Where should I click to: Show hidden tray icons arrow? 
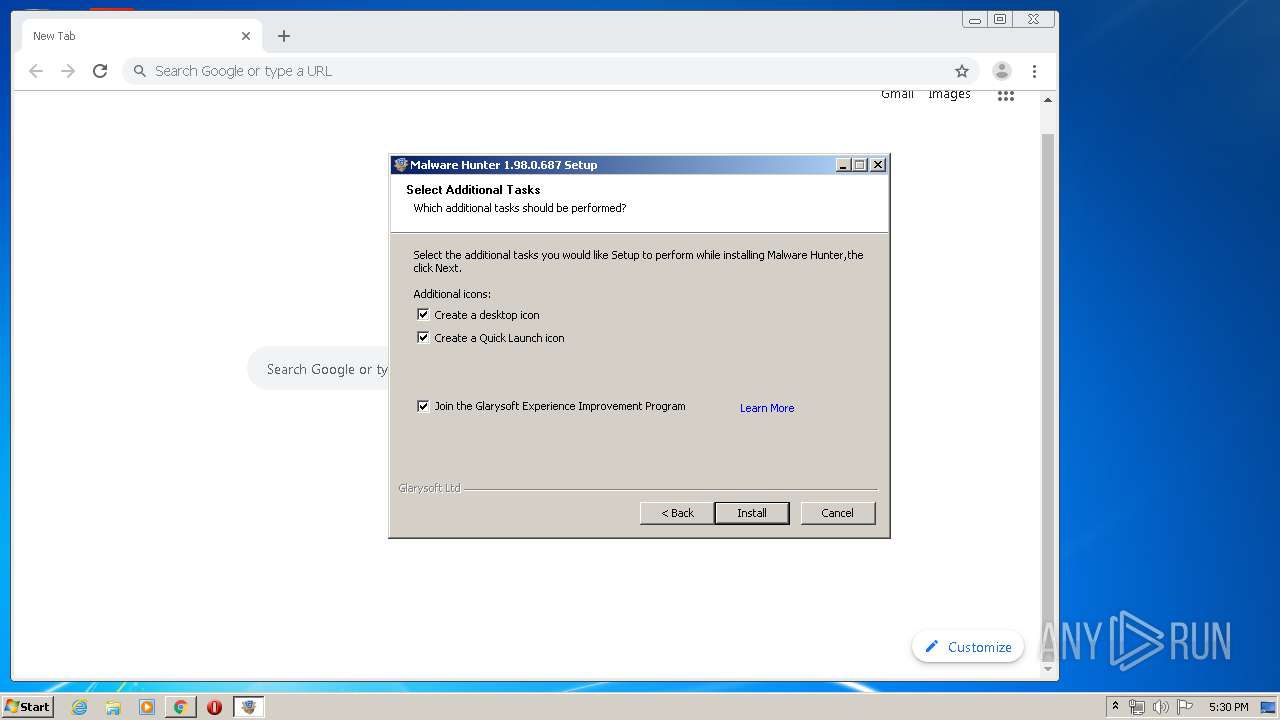click(1115, 707)
